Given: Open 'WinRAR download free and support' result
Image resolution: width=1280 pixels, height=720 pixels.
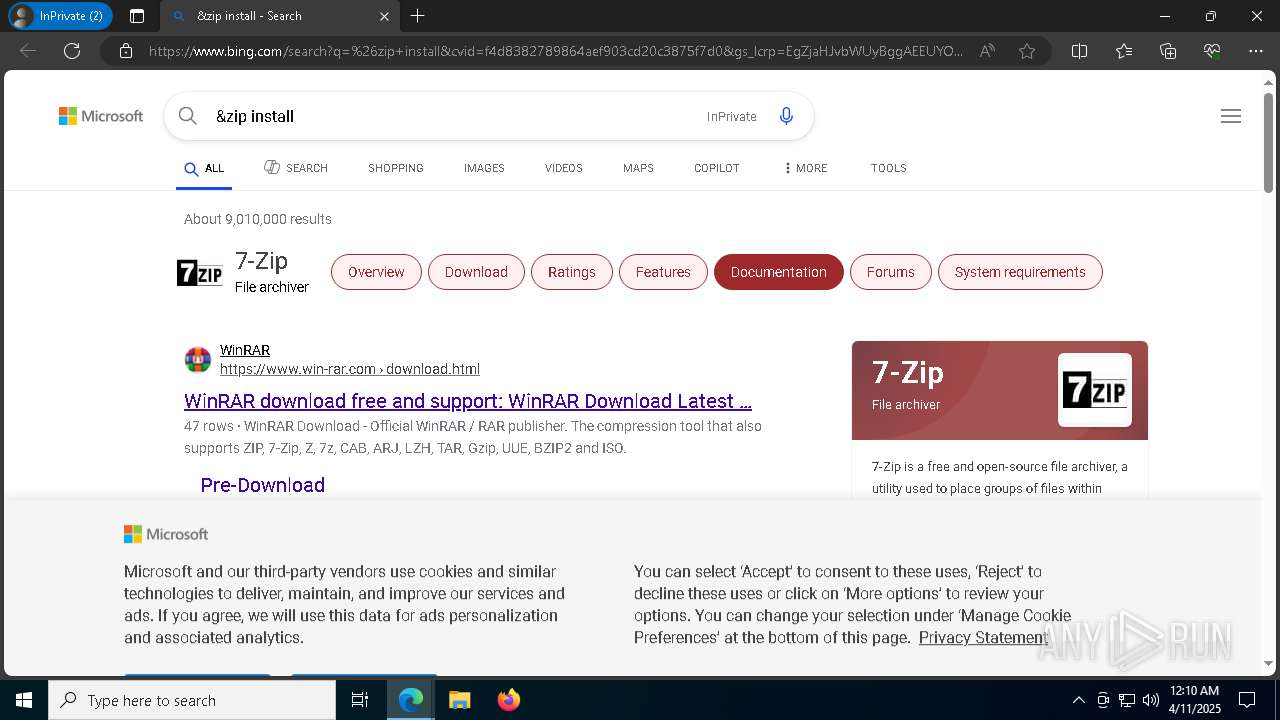Looking at the screenshot, I should [468, 401].
